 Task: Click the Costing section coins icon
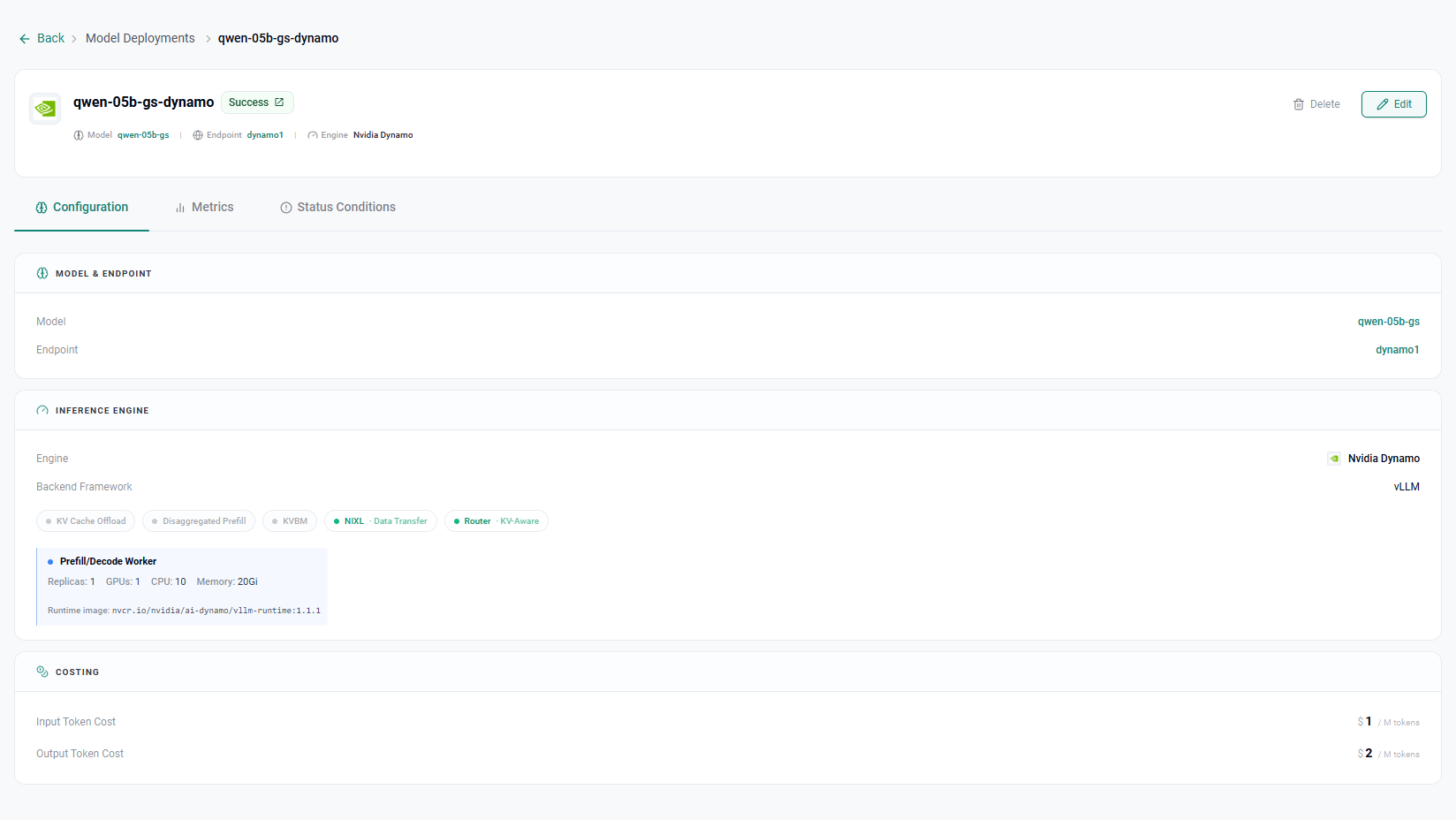click(x=42, y=672)
